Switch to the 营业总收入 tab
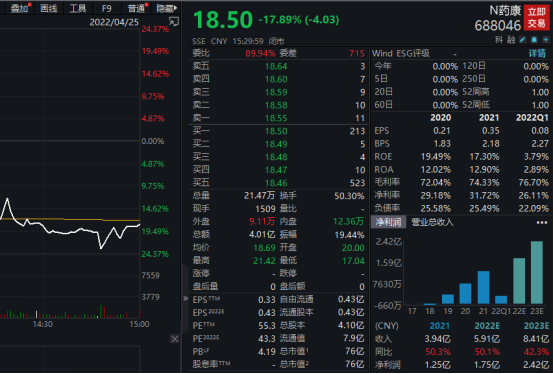 [432, 222]
